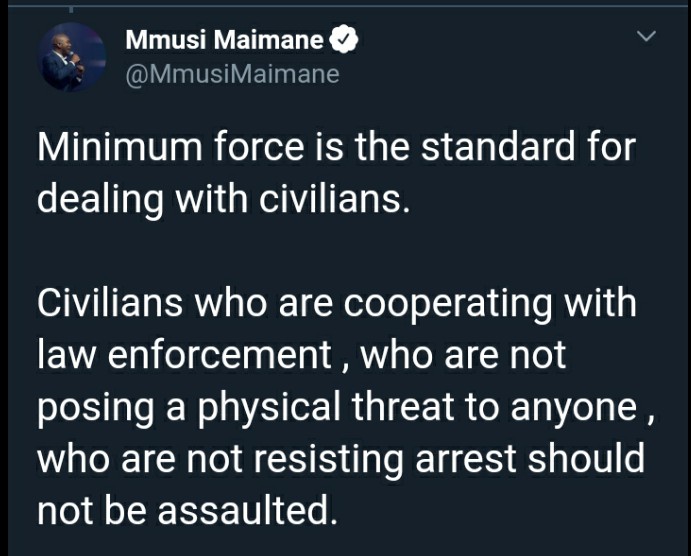Click the word 'standard' in first line
691x556 pixels.
498,147
